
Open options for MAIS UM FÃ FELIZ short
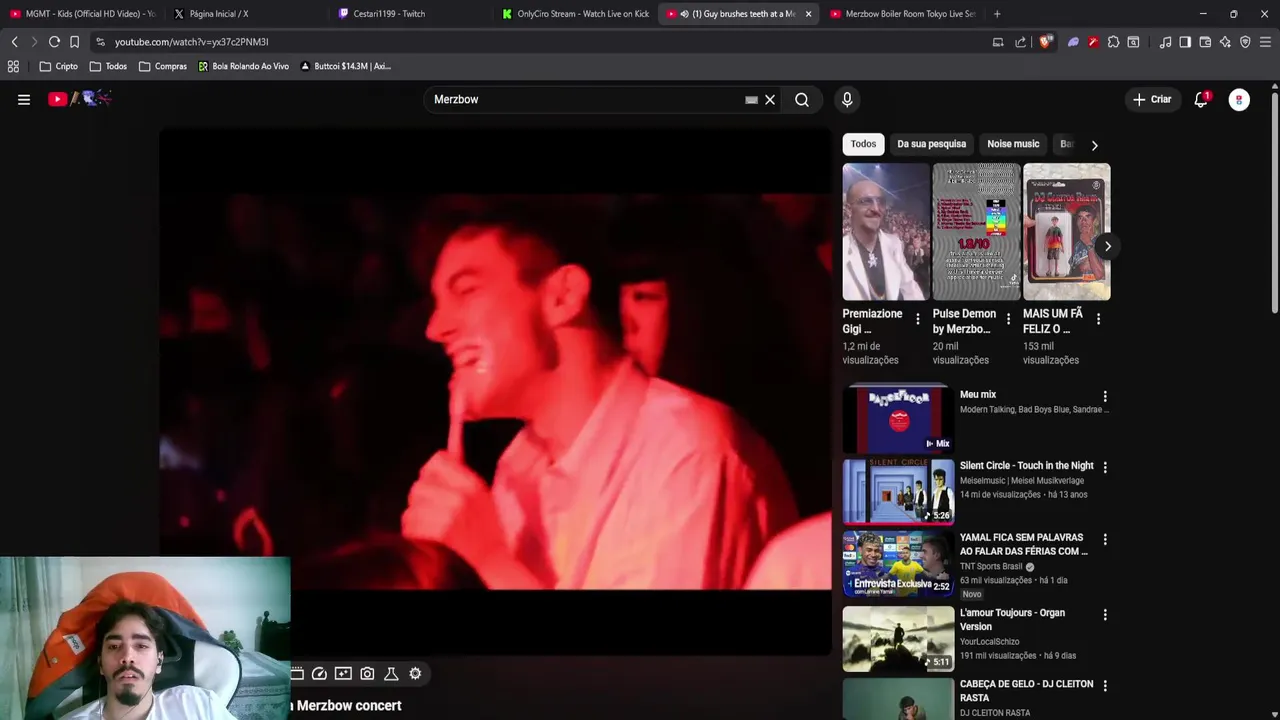click(x=1098, y=319)
